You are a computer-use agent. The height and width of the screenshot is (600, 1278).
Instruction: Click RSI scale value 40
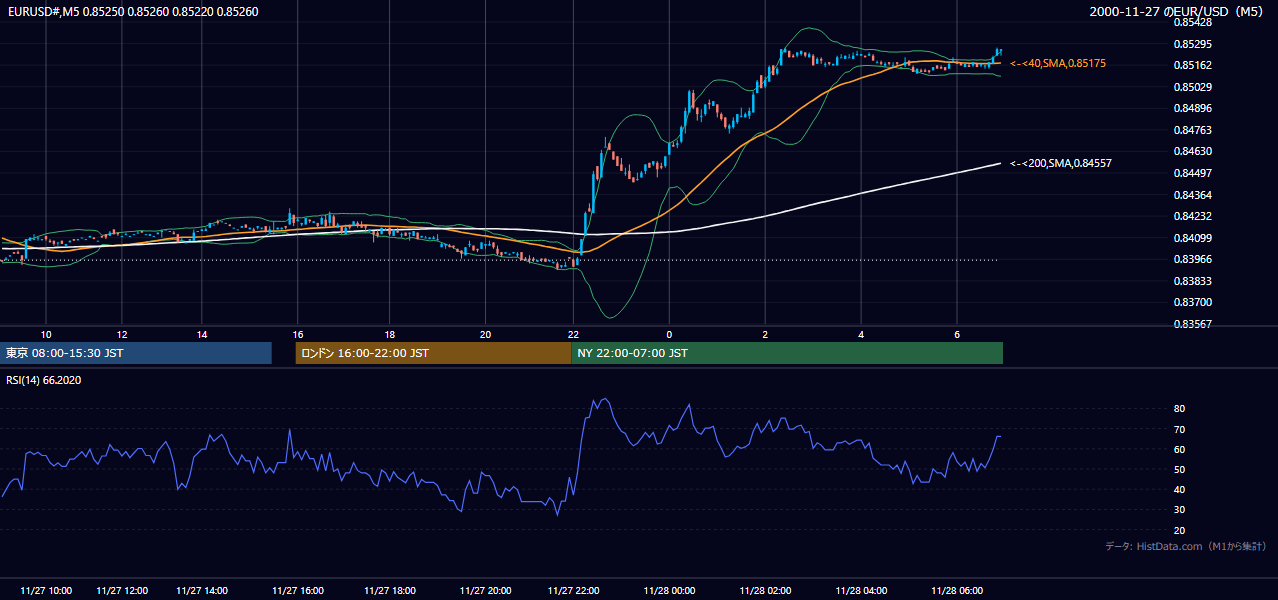click(x=1180, y=489)
